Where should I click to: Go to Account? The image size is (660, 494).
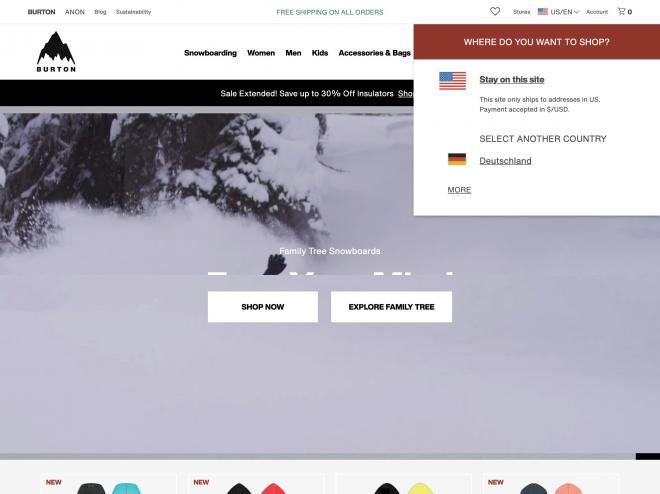pyautogui.click(x=597, y=12)
